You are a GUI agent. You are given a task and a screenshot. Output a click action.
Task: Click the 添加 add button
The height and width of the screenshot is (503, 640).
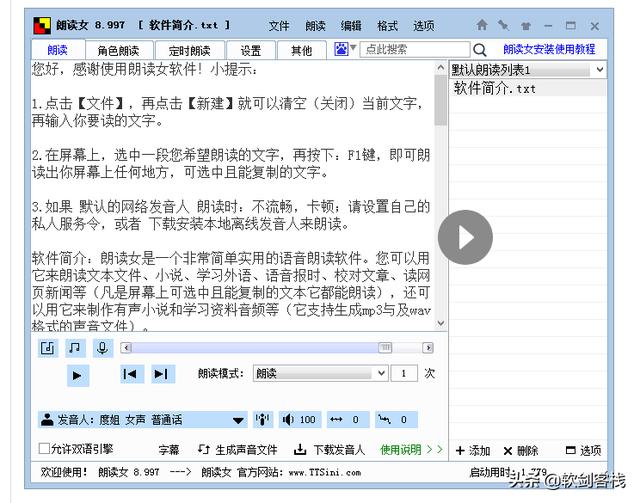pyautogui.click(x=473, y=451)
